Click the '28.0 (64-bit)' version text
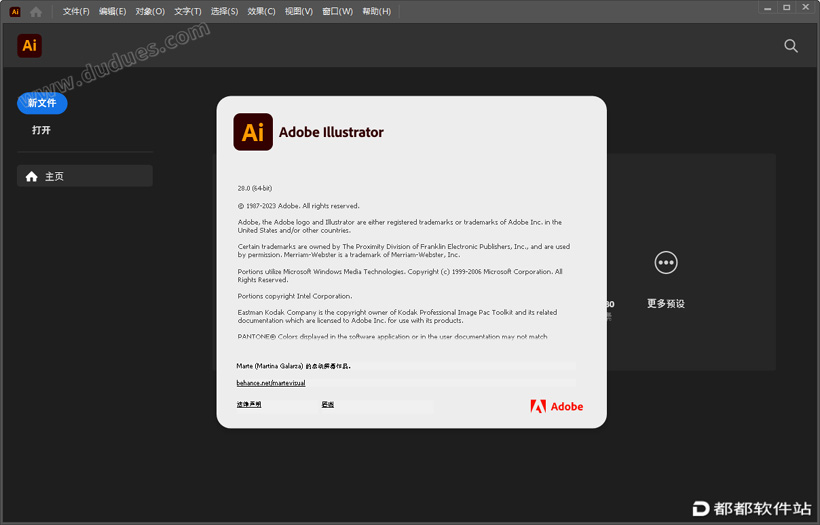Screen dimensions: 820x525 click(255, 188)
